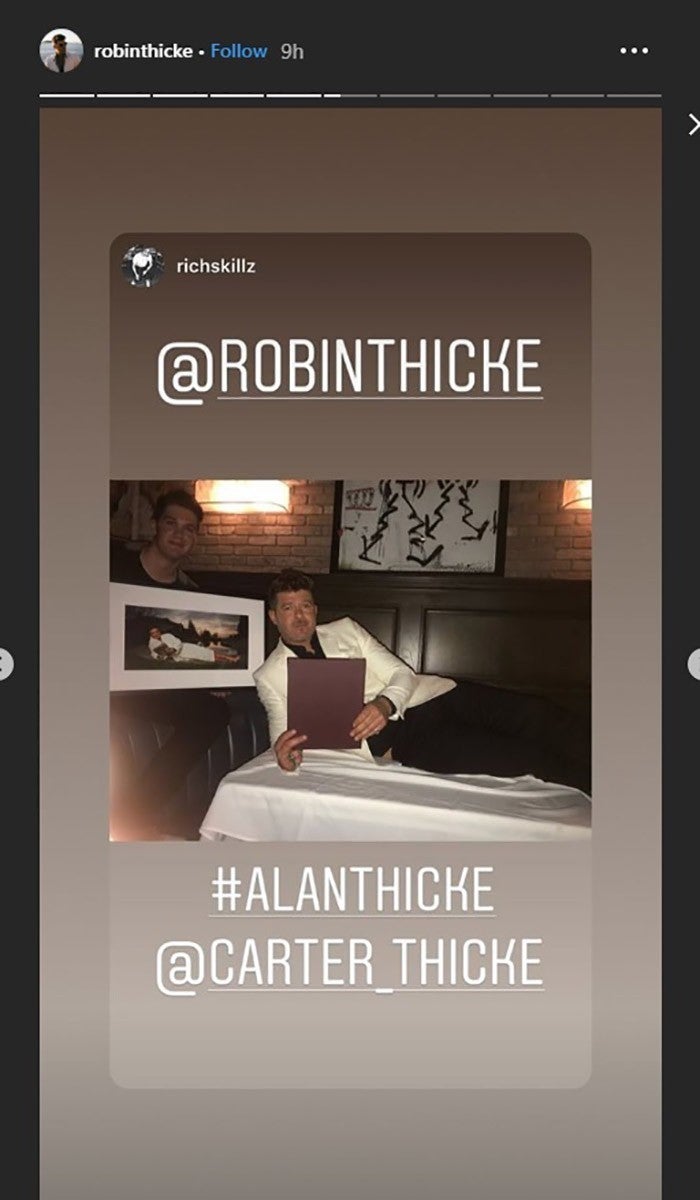
Task: Click the 9h timestamp
Action: [x=292, y=51]
